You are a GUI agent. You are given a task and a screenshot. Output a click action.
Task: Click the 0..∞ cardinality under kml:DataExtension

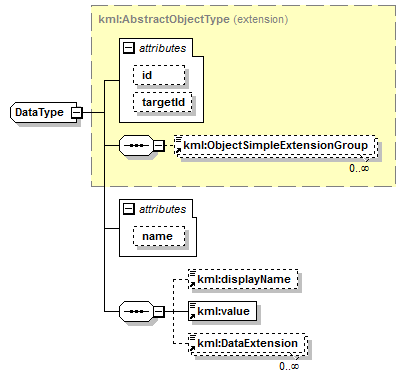click(289, 366)
